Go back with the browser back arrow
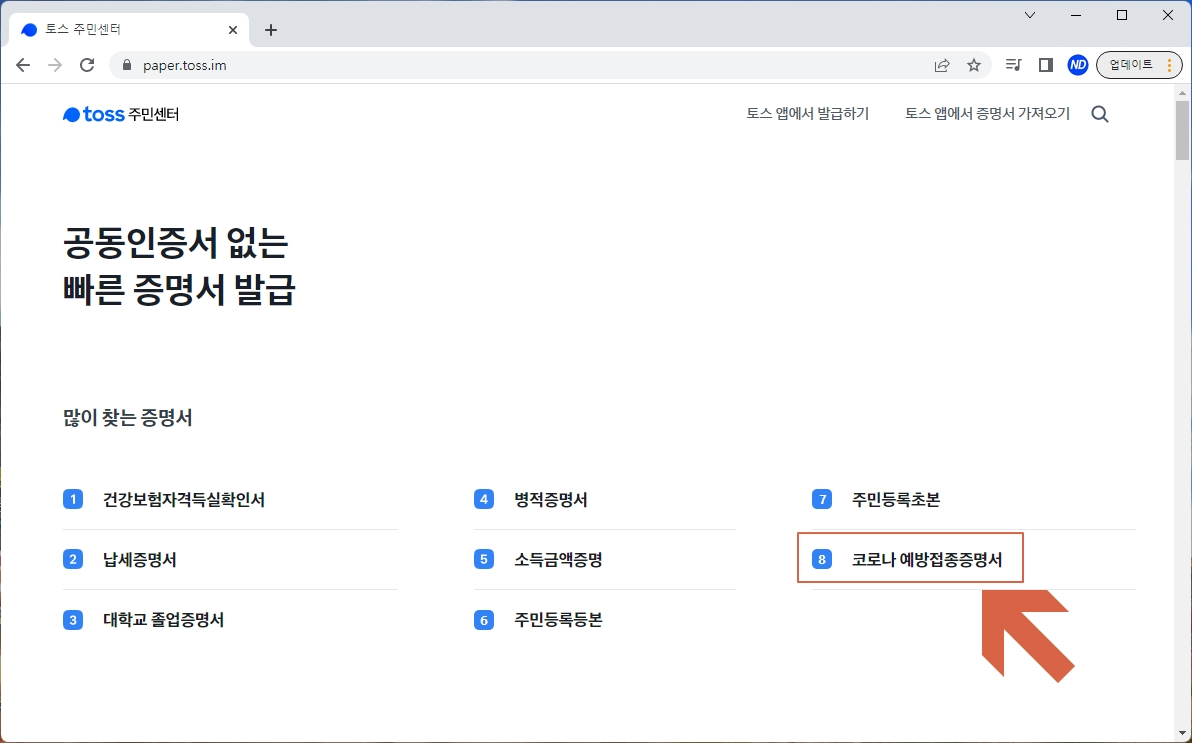This screenshot has width=1192, height=743. 23,65
